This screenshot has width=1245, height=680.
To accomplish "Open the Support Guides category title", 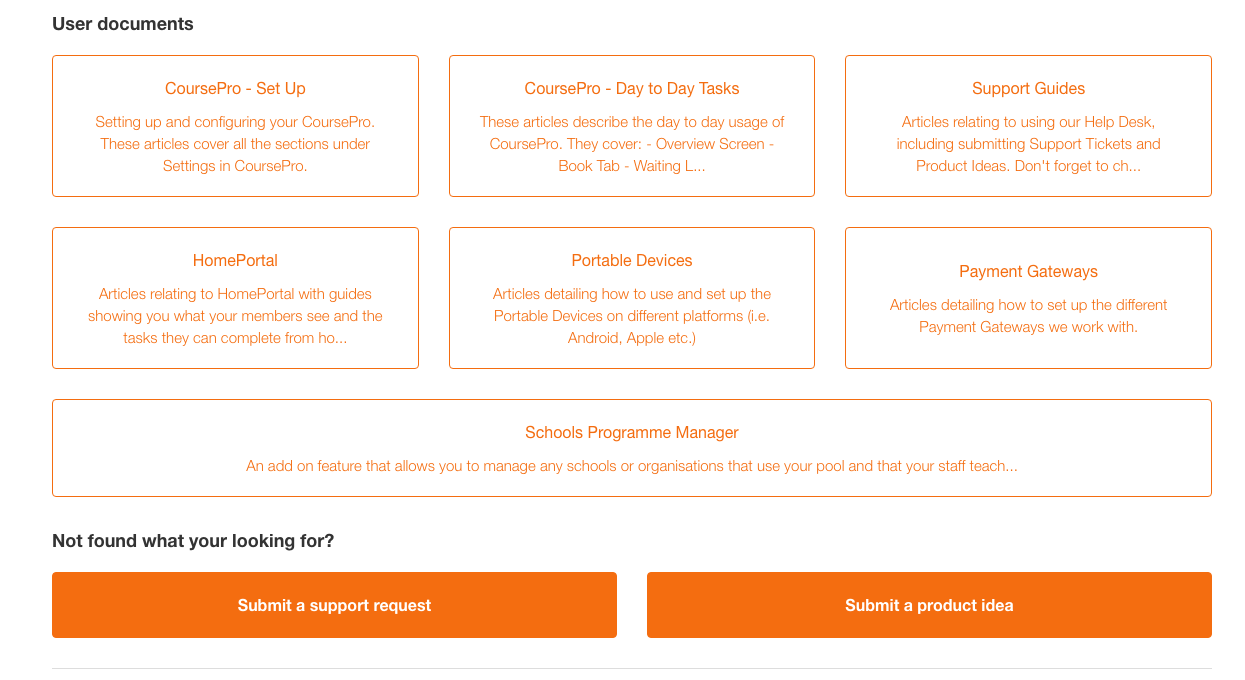I will (1028, 89).
